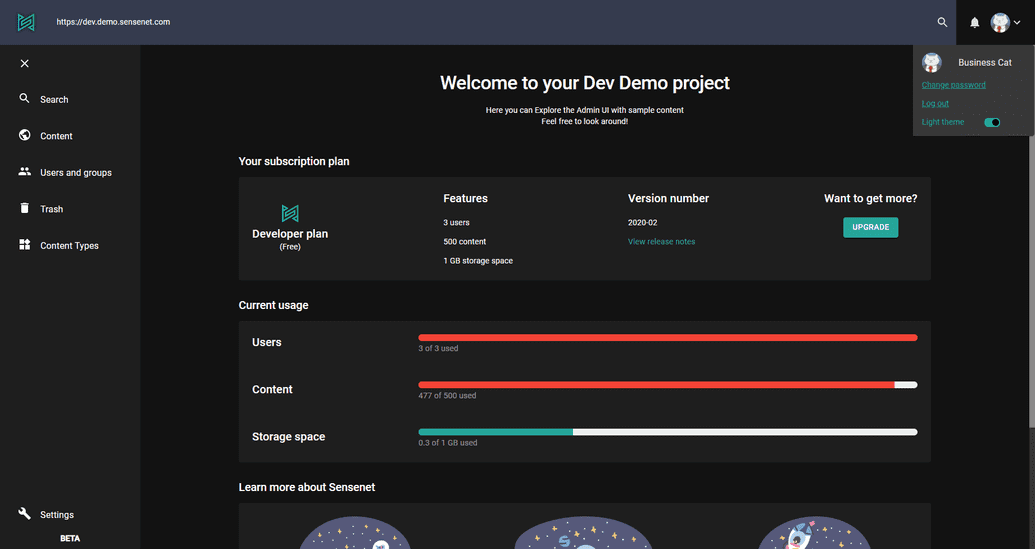This screenshot has height=549, width=1035.
Task: Click the '3 users' feature text
Action: [456, 222]
